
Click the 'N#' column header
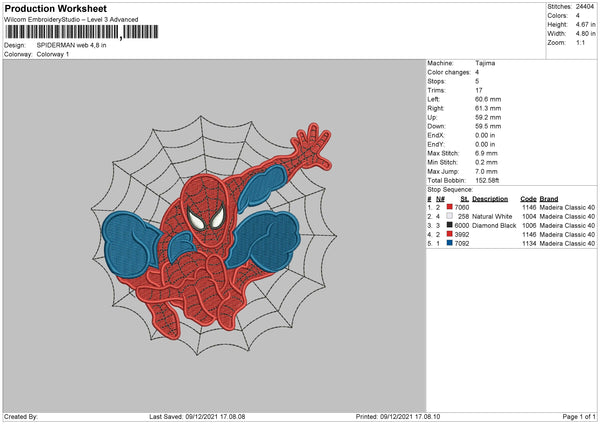coord(440,199)
